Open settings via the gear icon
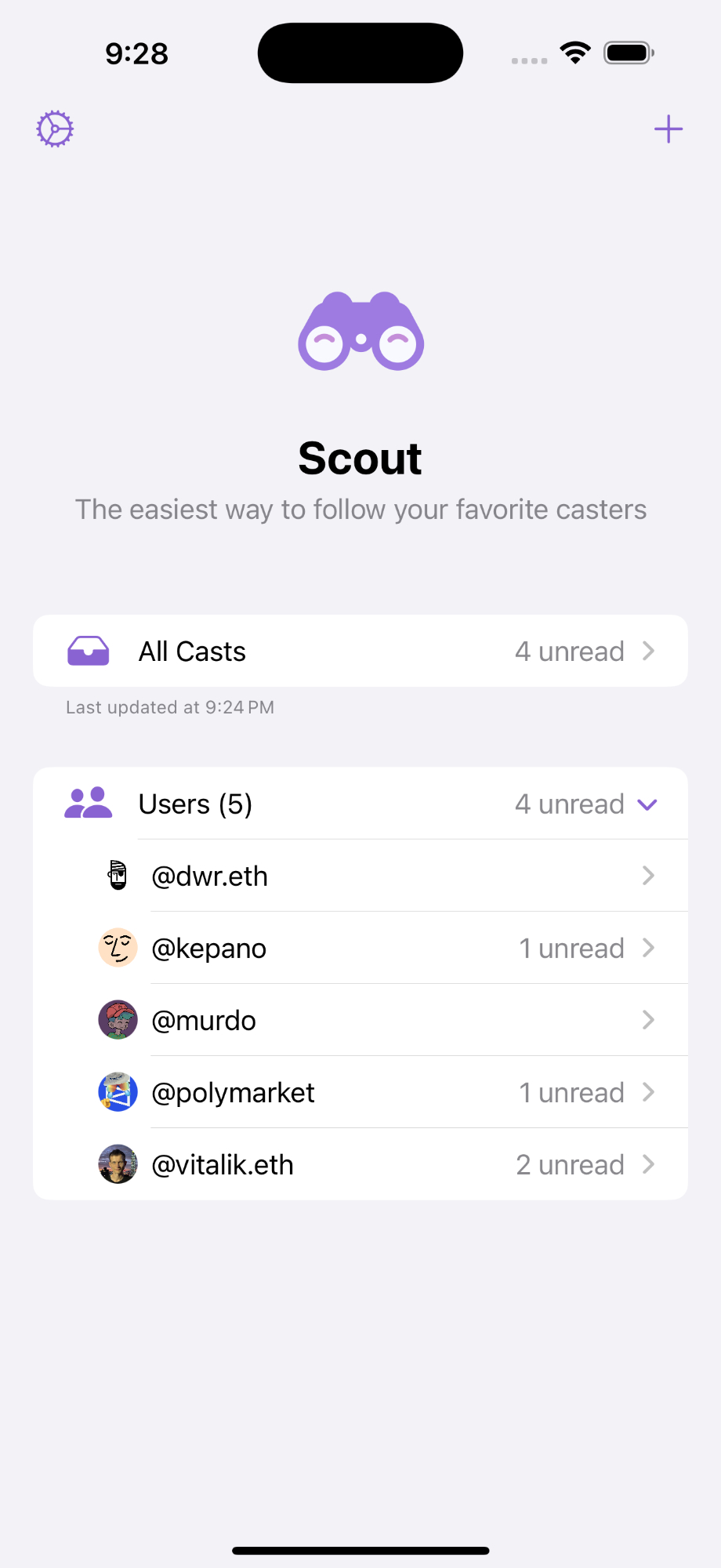The width and height of the screenshot is (721, 1568). coord(55,129)
